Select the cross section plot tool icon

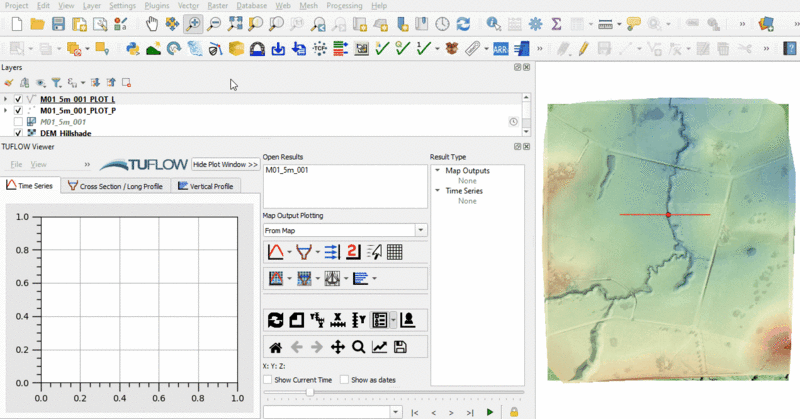pos(303,252)
